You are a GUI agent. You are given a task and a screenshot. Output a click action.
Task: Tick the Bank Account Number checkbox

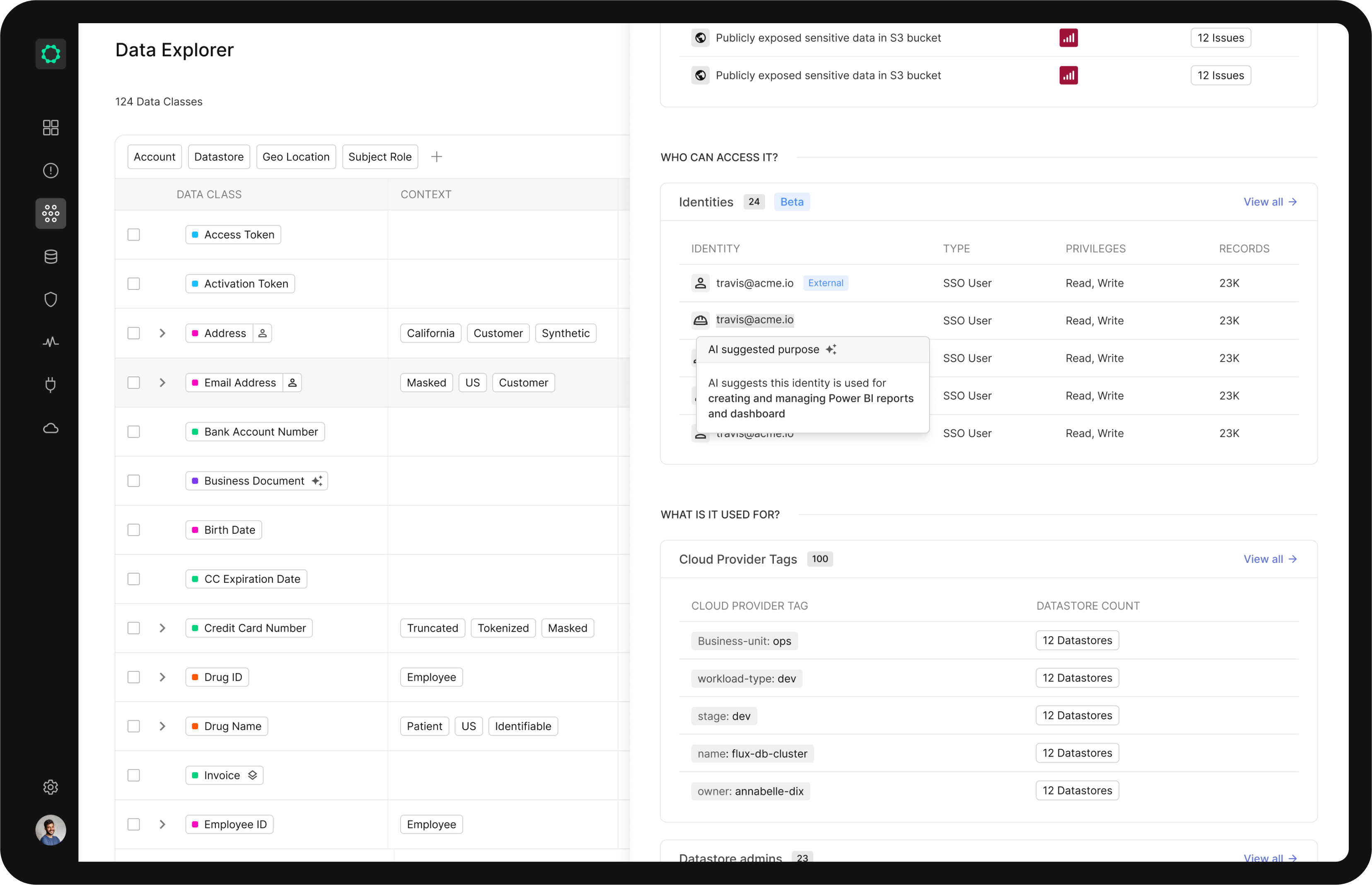pyautogui.click(x=134, y=432)
